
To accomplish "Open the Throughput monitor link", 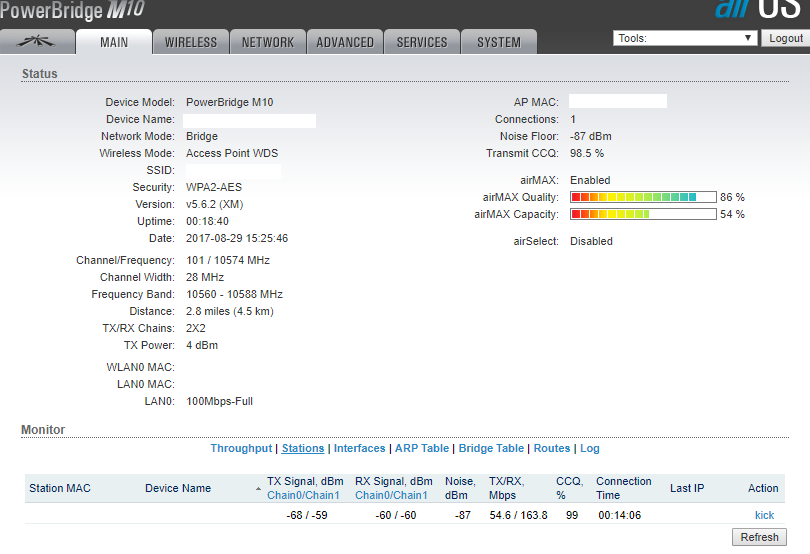I will 241,448.
